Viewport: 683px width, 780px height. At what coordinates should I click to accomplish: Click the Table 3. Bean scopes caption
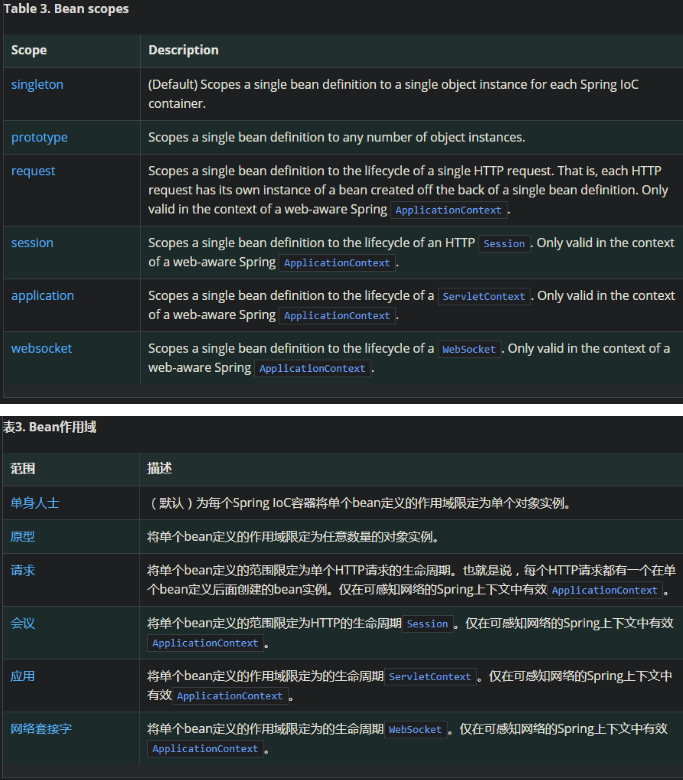click(x=66, y=9)
